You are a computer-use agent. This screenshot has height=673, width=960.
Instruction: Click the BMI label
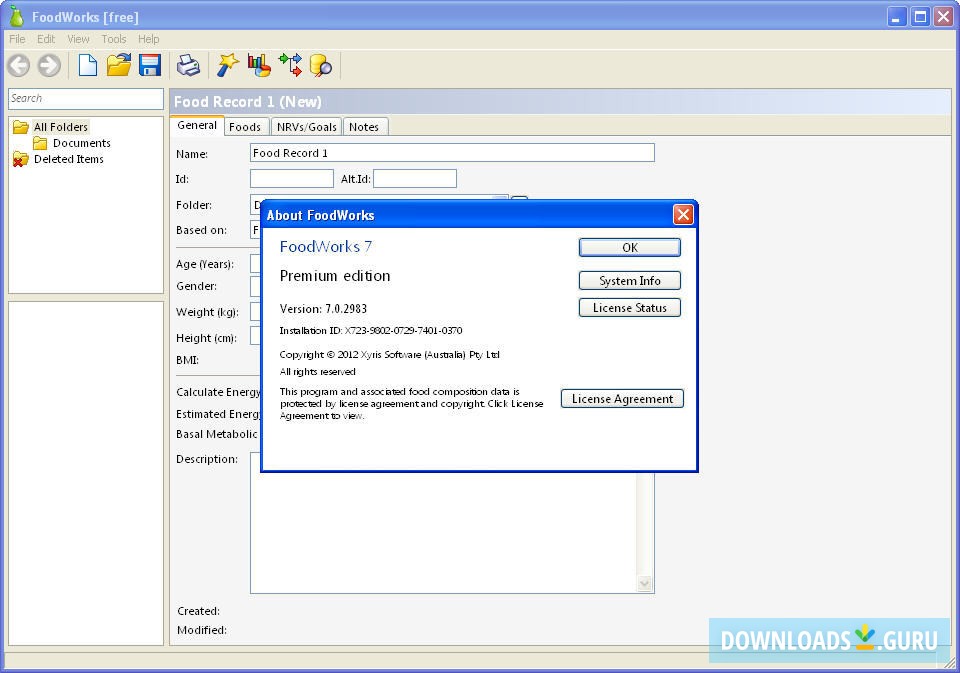pyautogui.click(x=187, y=360)
